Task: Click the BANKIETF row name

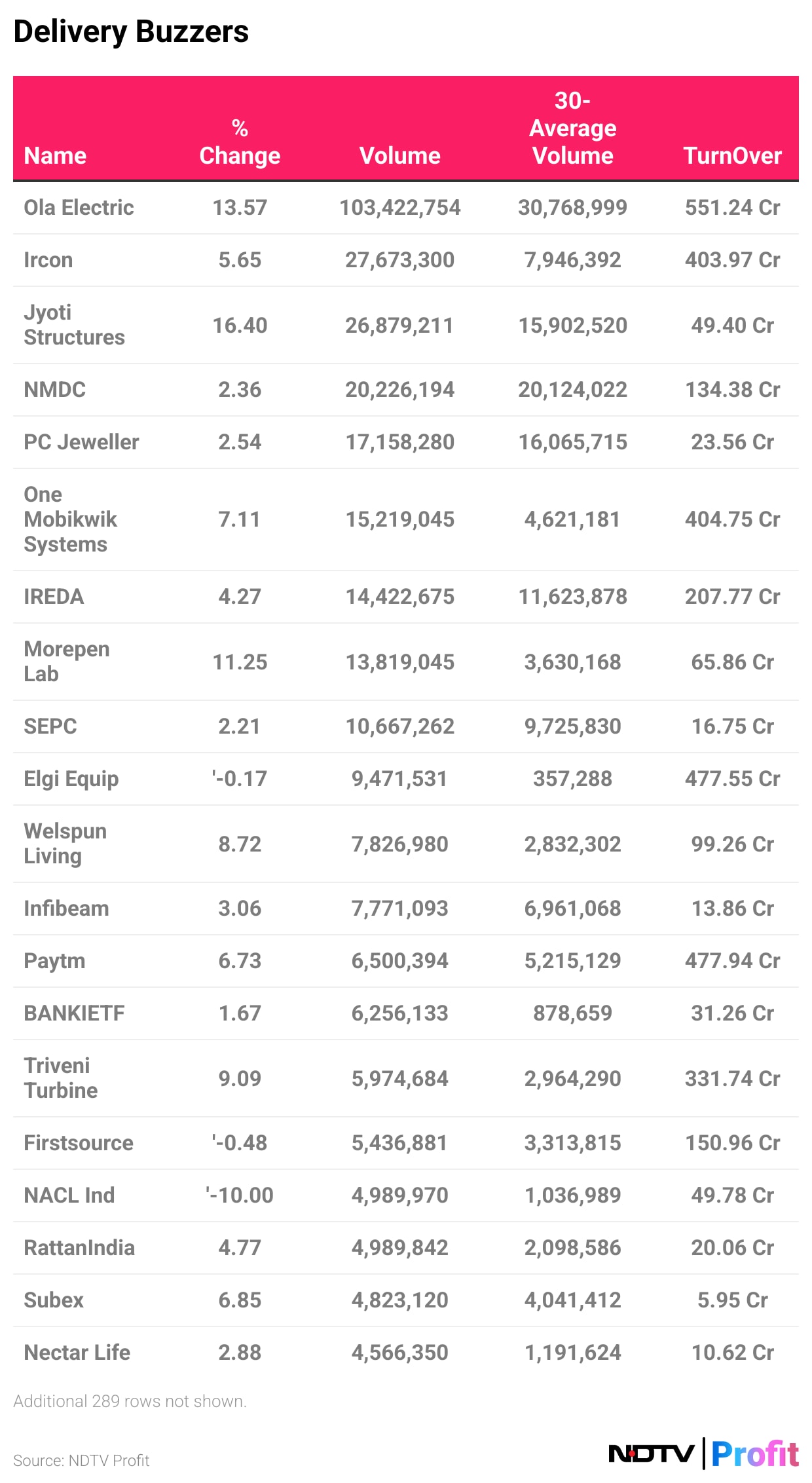Action: tap(74, 1013)
